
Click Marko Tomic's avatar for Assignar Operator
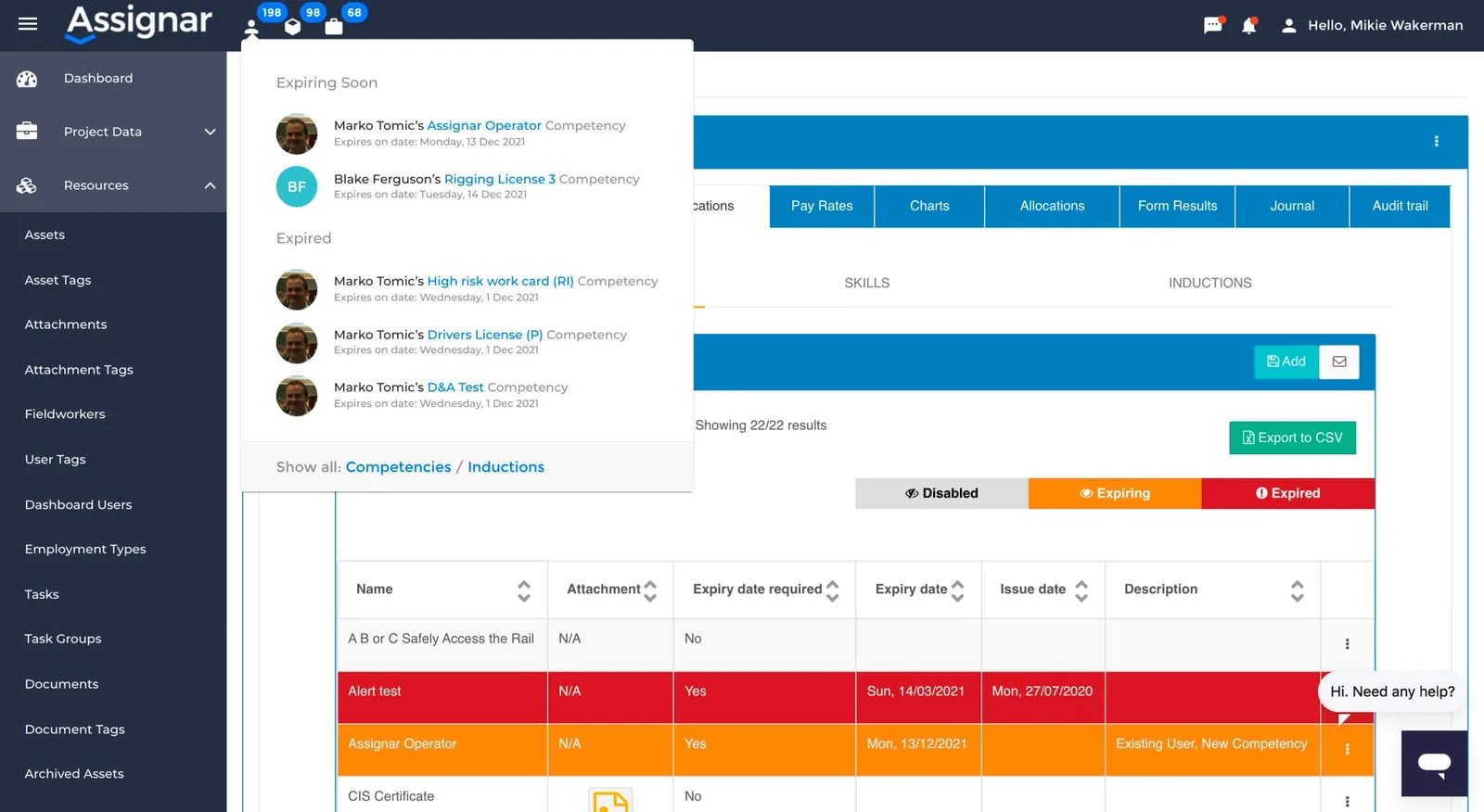[x=297, y=133]
